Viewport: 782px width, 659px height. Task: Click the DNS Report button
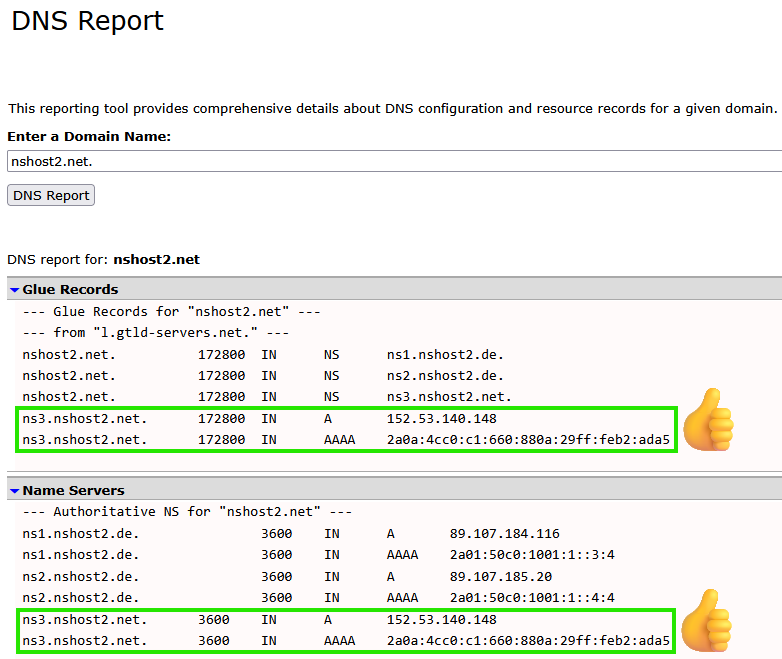pos(51,195)
